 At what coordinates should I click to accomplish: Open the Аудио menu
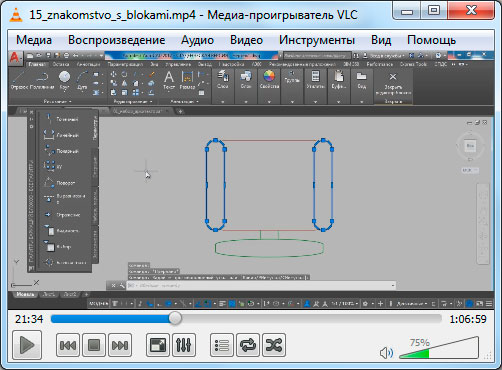click(x=197, y=40)
